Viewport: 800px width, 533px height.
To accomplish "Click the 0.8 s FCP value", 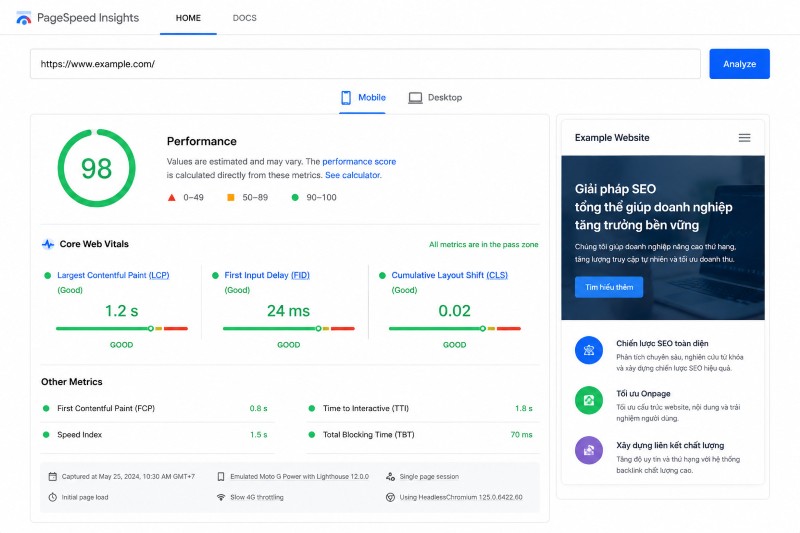I will pos(259,408).
